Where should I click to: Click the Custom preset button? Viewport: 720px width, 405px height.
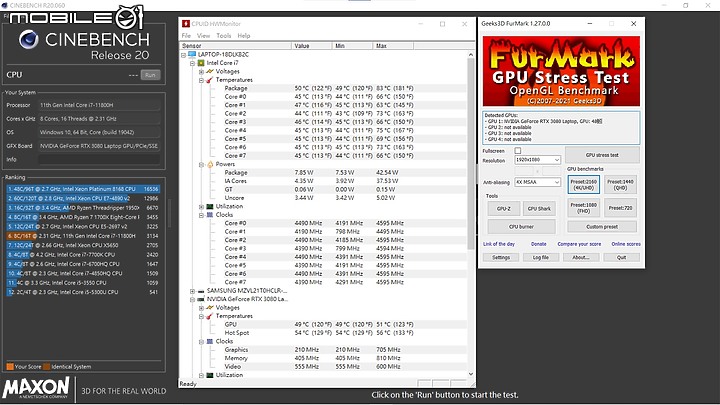point(602,226)
